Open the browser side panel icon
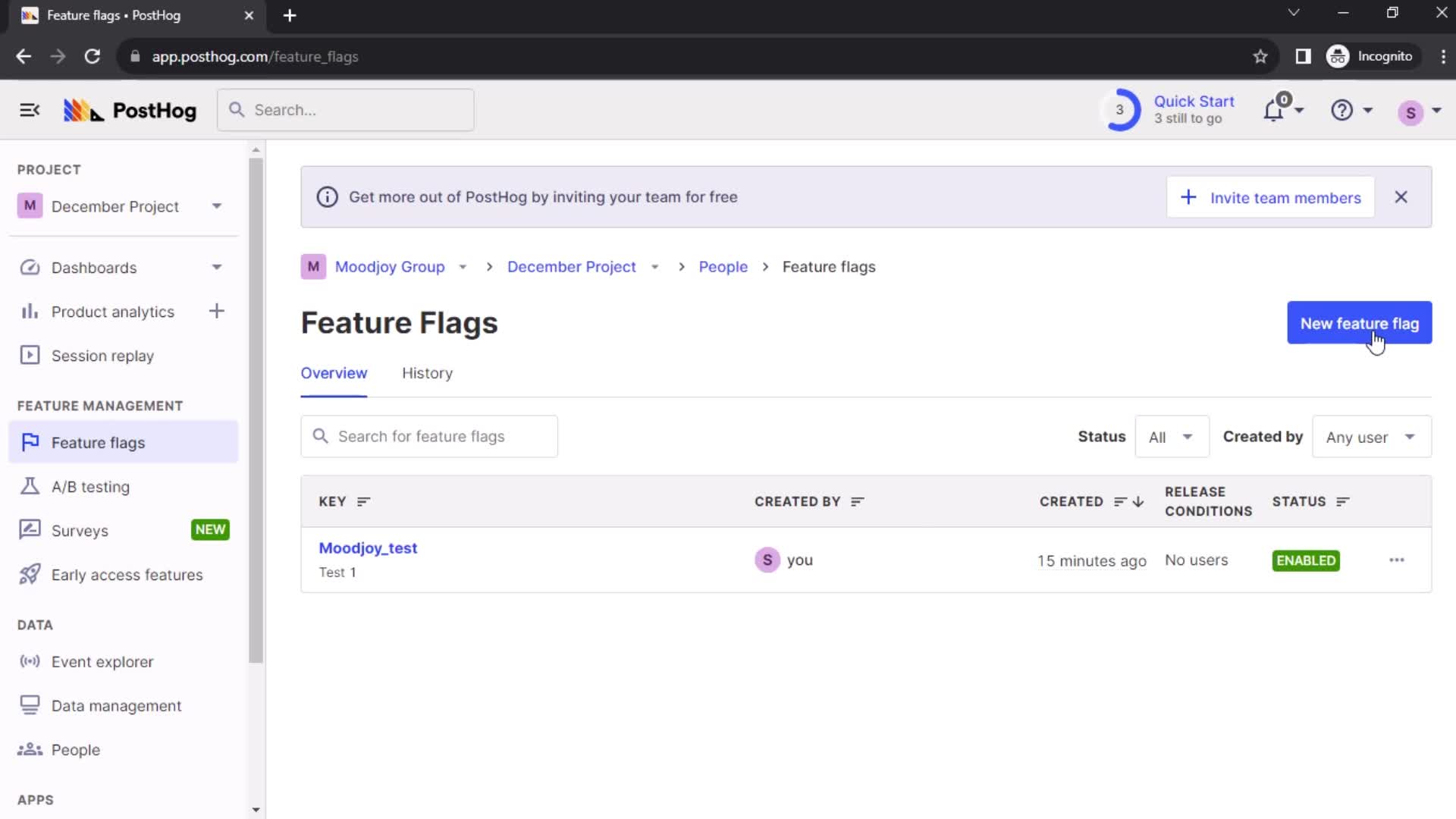Screen dimensions: 1456x819 pyautogui.click(x=1302, y=57)
